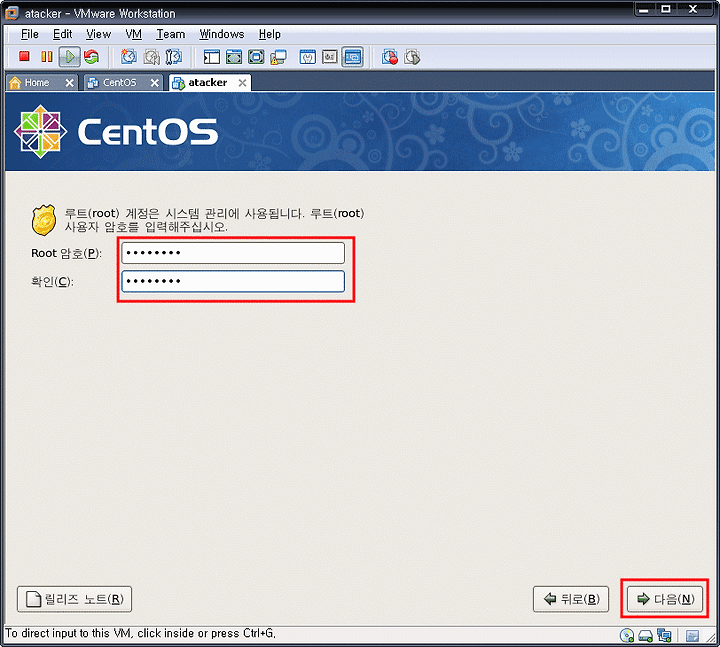Open the VM menu
The height and width of the screenshot is (647, 720).
coord(134,34)
